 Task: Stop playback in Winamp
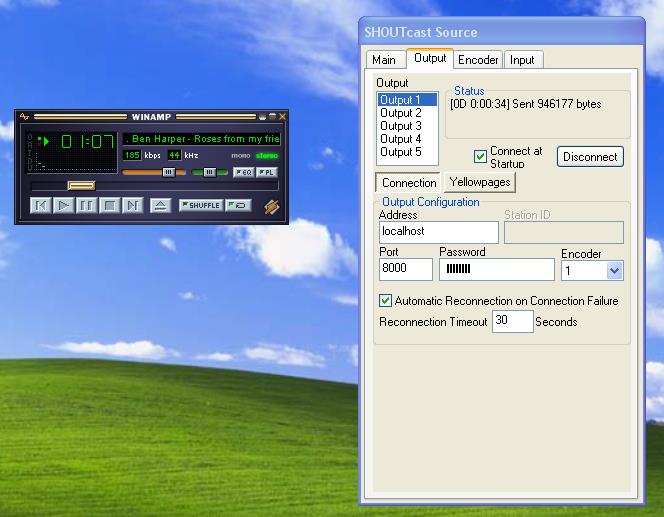(x=109, y=206)
